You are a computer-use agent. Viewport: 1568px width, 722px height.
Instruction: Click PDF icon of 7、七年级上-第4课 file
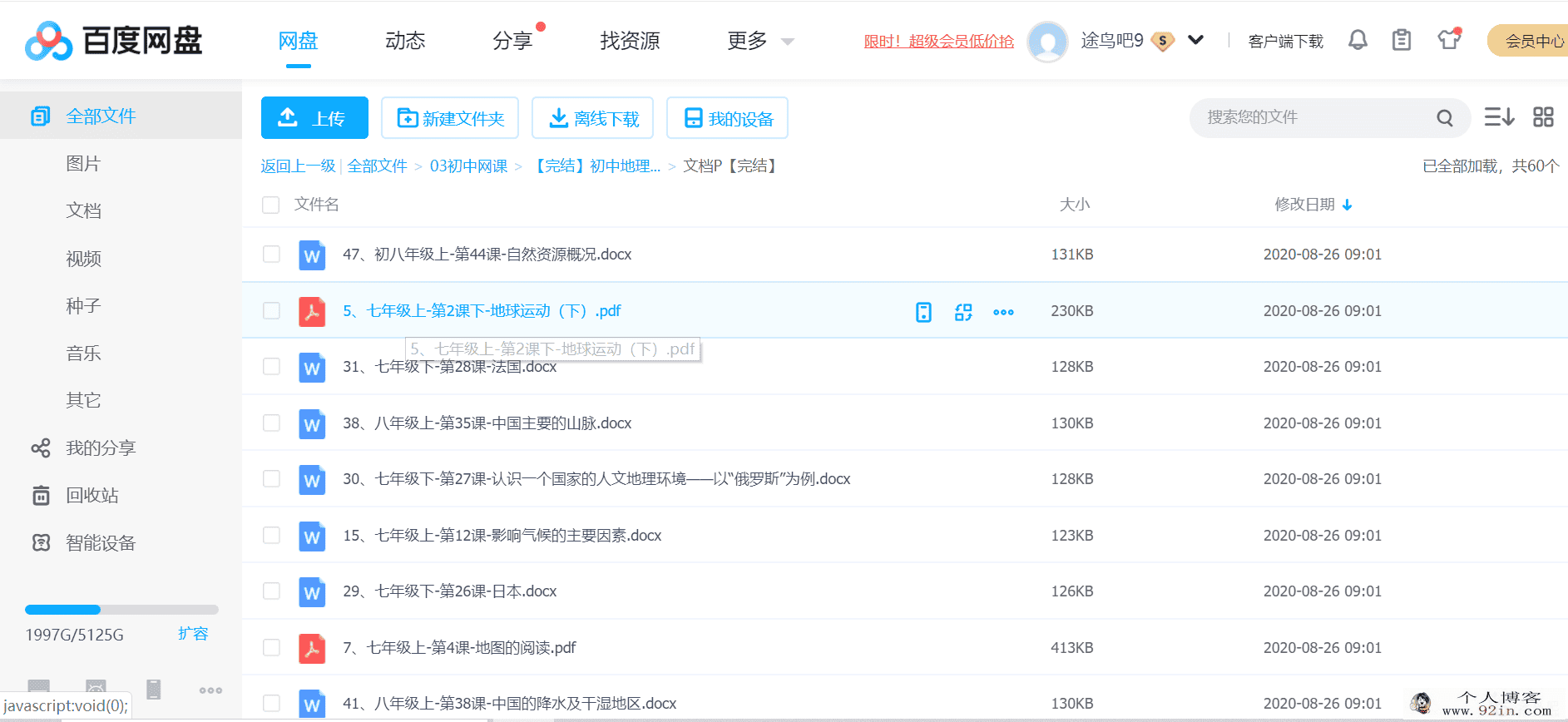(312, 648)
